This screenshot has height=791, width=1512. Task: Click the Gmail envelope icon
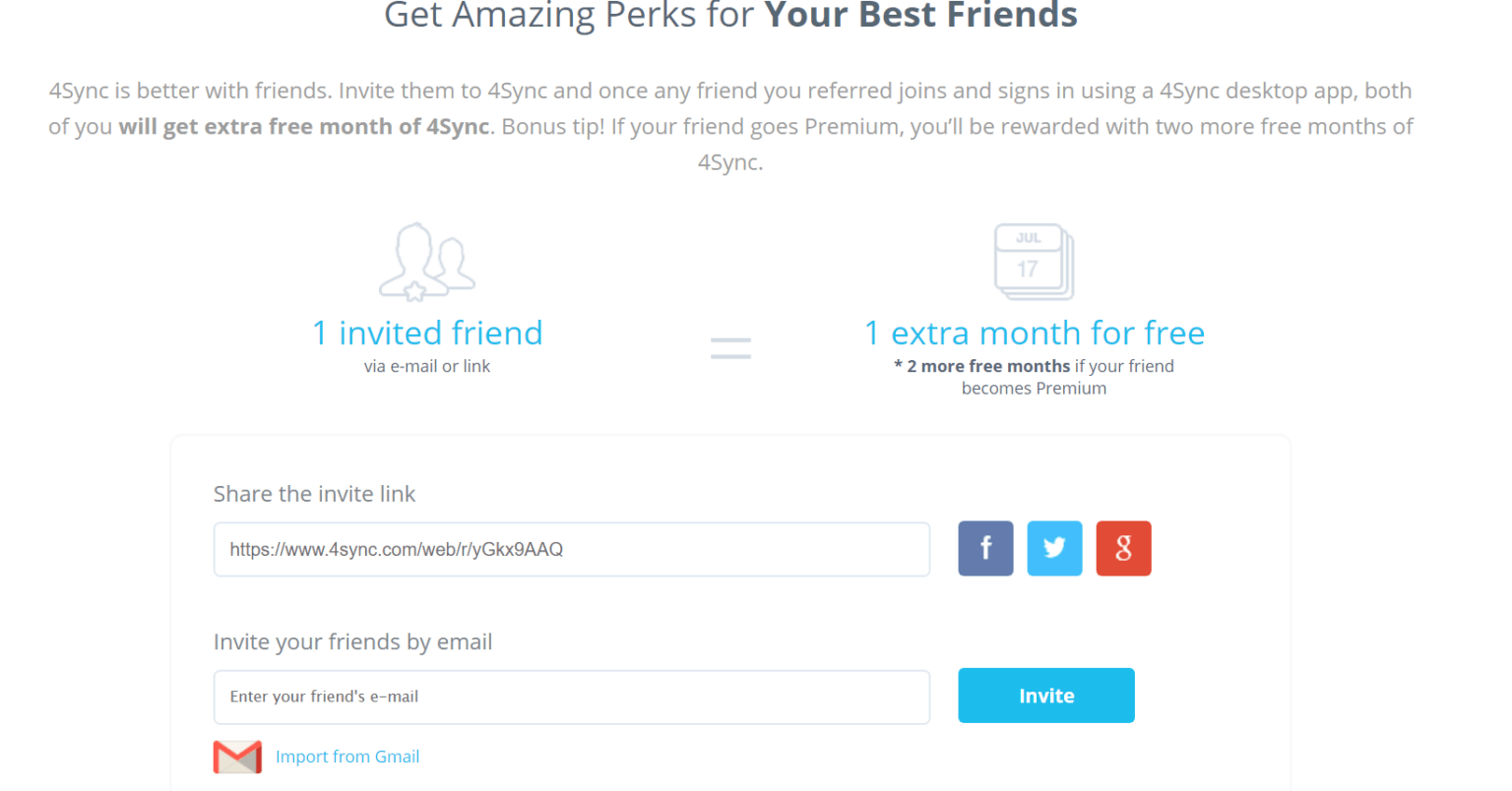(237, 757)
